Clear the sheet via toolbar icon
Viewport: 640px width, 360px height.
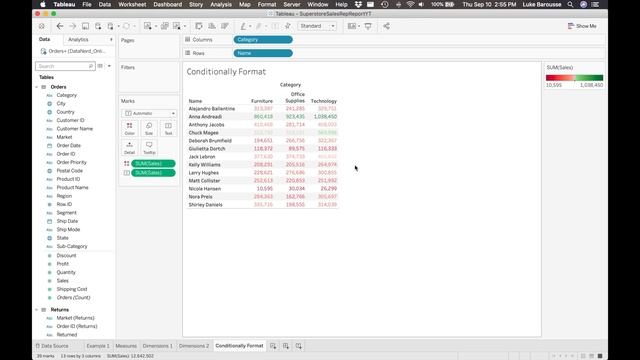(177, 26)
